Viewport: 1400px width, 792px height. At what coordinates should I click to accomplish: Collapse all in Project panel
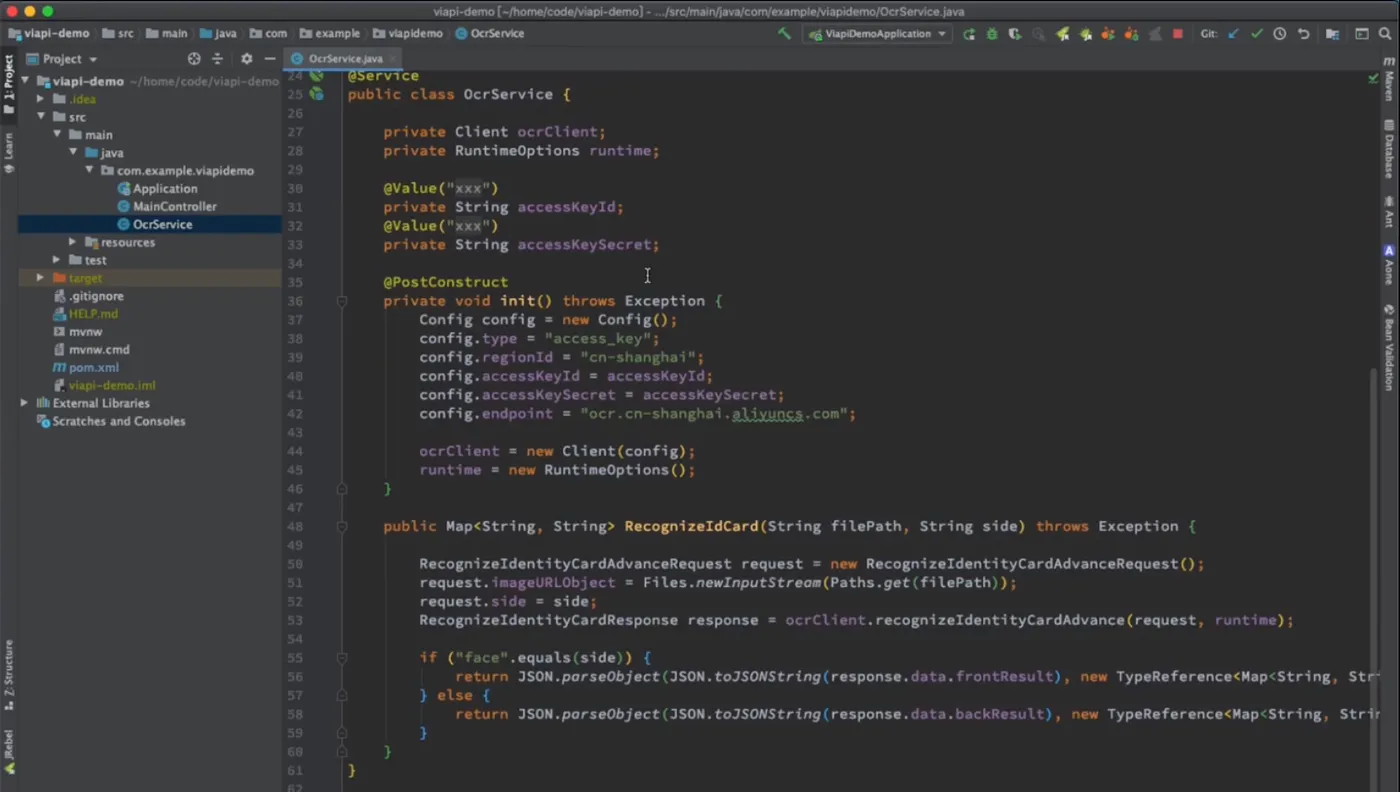[217, 59]
